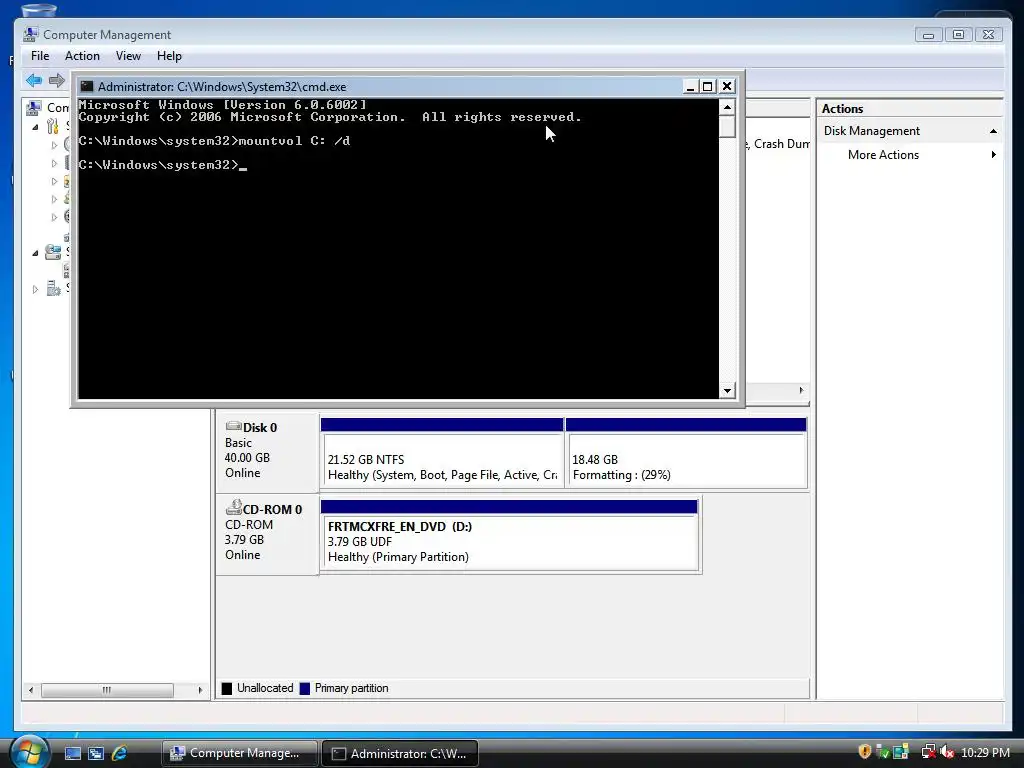Screen dimensions: 1024x768
Task: Open the View menu
Action: [128, 56]
